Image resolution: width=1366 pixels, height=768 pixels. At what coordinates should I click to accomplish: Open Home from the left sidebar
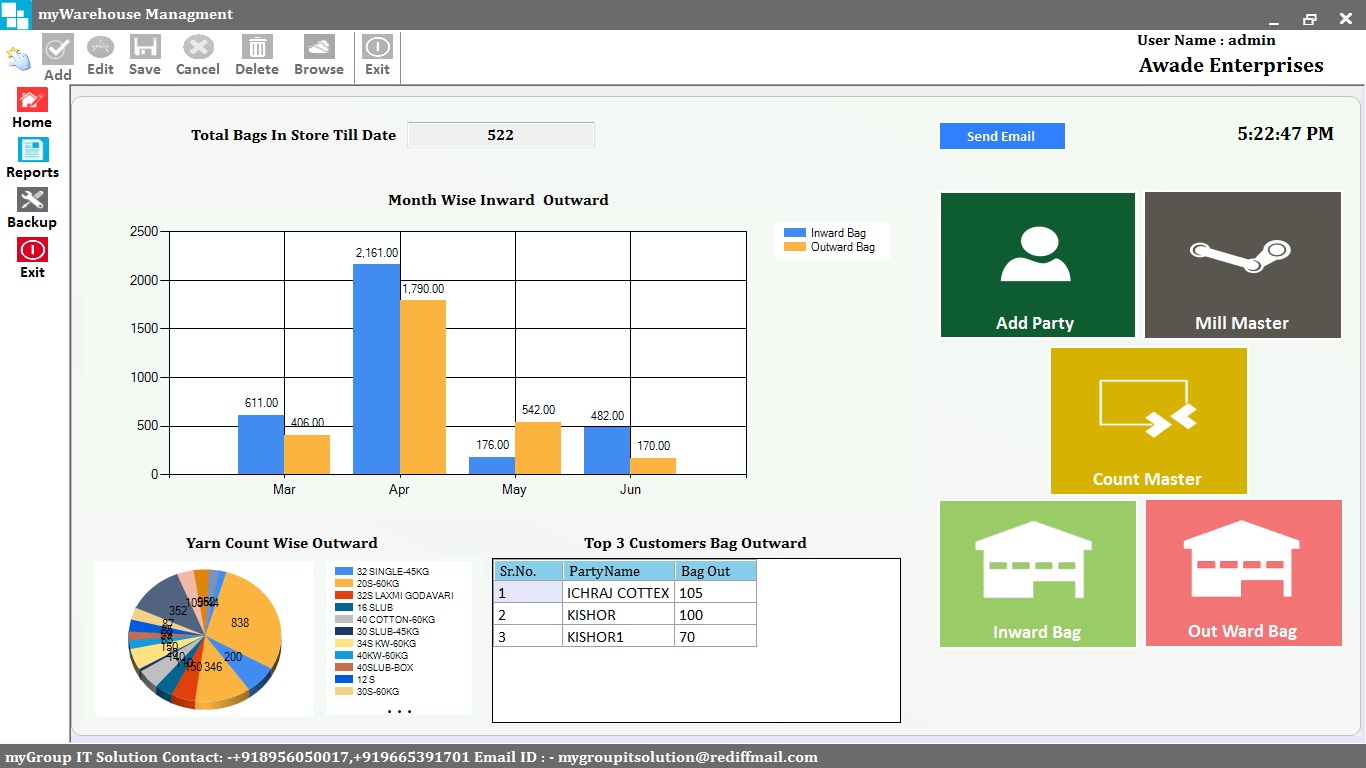(32, 100)
